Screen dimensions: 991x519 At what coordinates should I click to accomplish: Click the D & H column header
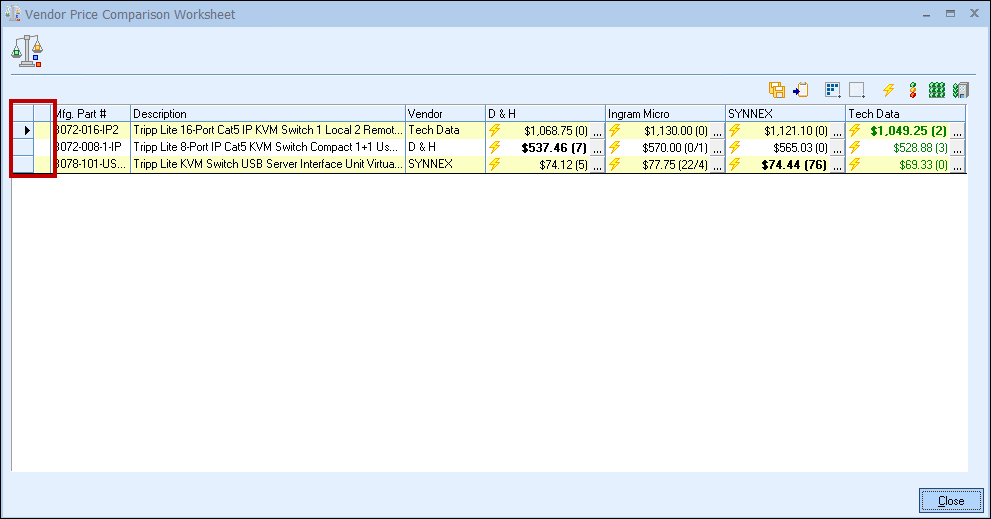point(545,114)
